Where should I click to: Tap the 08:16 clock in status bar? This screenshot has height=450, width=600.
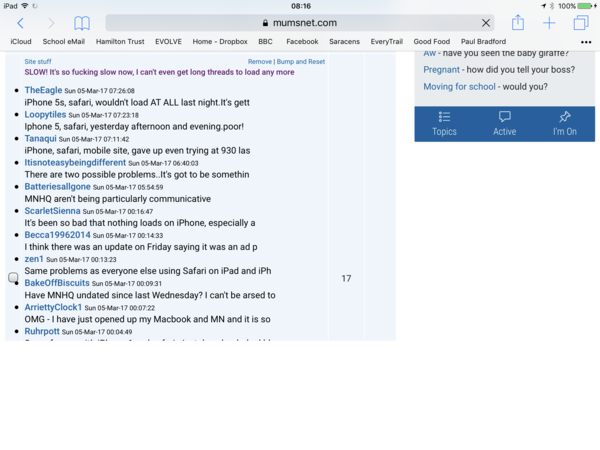tap(301, 6)
